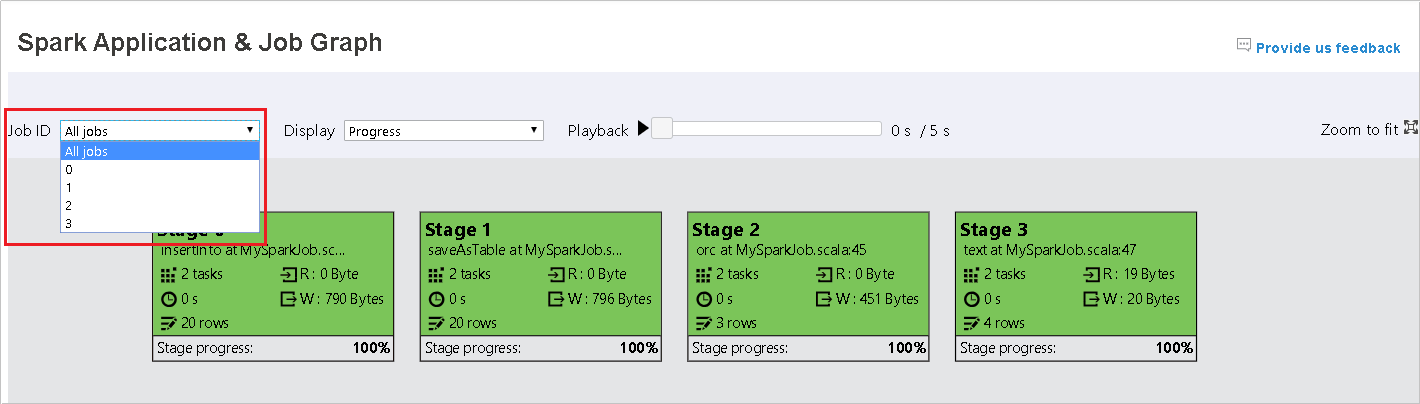
Task: Open the Job ID dropdown
Action: (160, 131)
